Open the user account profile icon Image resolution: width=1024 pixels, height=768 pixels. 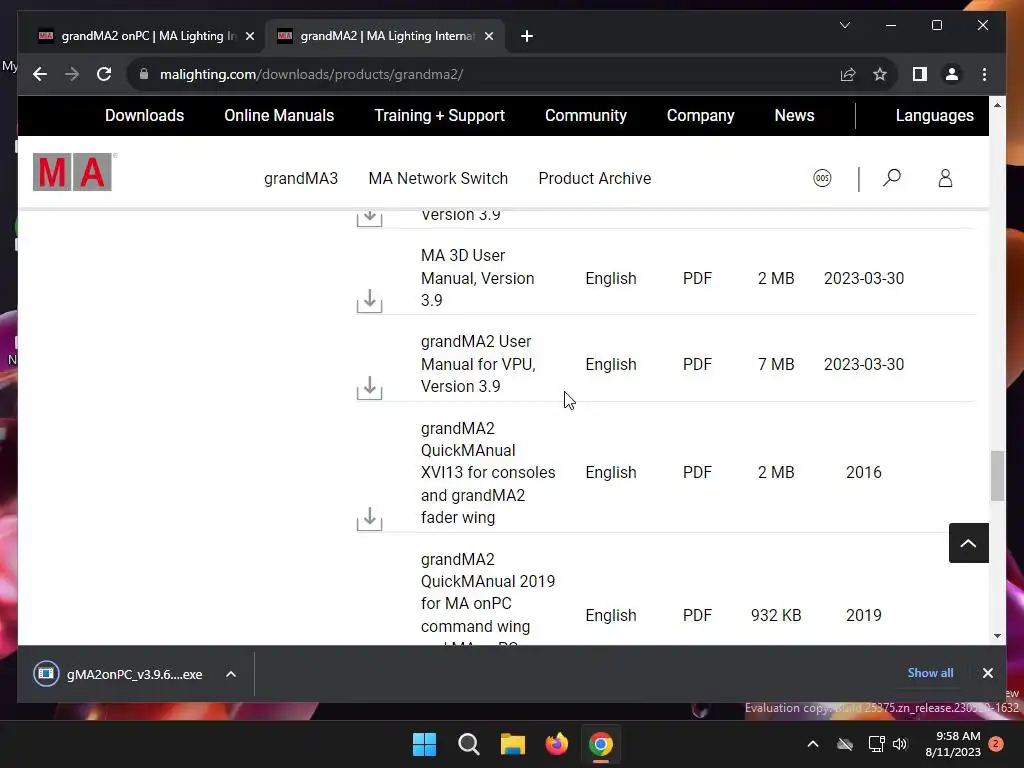point(945,178)
